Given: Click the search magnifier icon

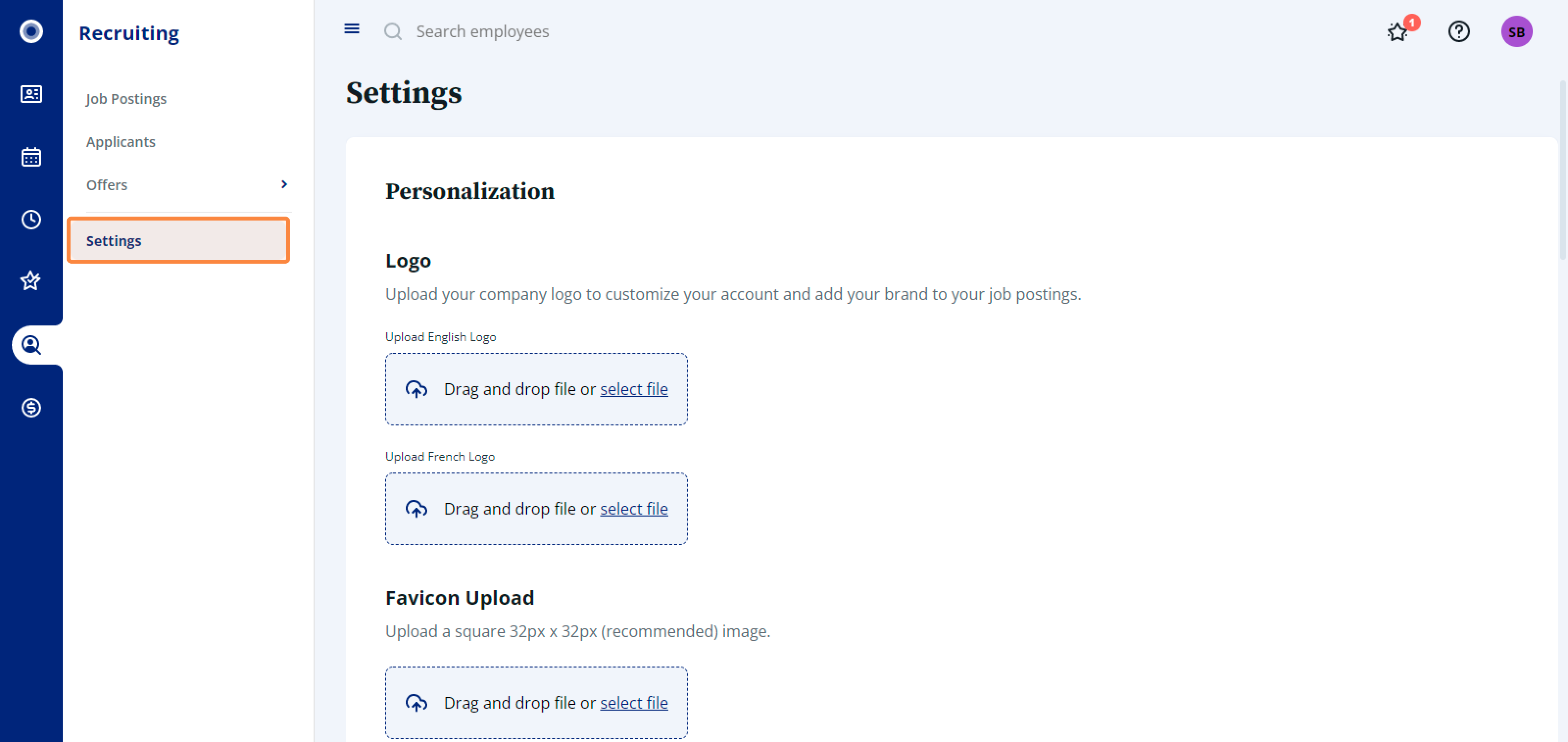Looking at the screenshot, I should [x=393, y=31].
